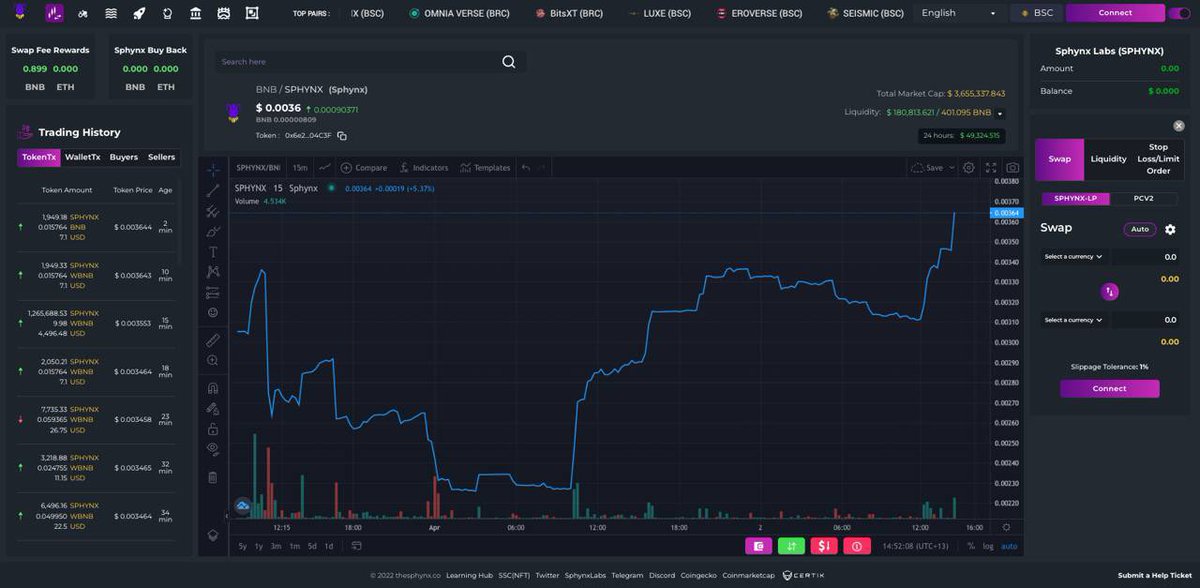Toggle auto scale on chart
This screenshot has width=1200, height=588.
1009,546
